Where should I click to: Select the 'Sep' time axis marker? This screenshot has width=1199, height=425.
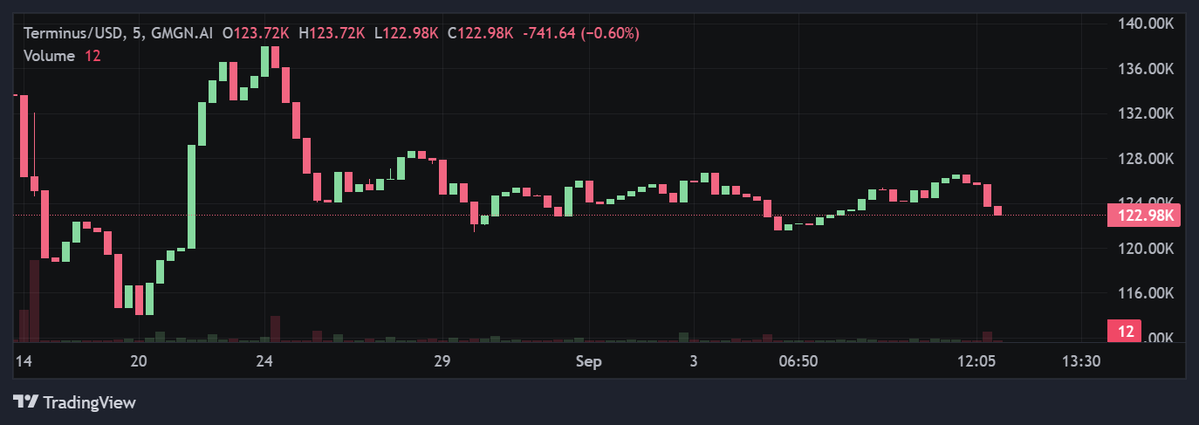coord(588,360)
